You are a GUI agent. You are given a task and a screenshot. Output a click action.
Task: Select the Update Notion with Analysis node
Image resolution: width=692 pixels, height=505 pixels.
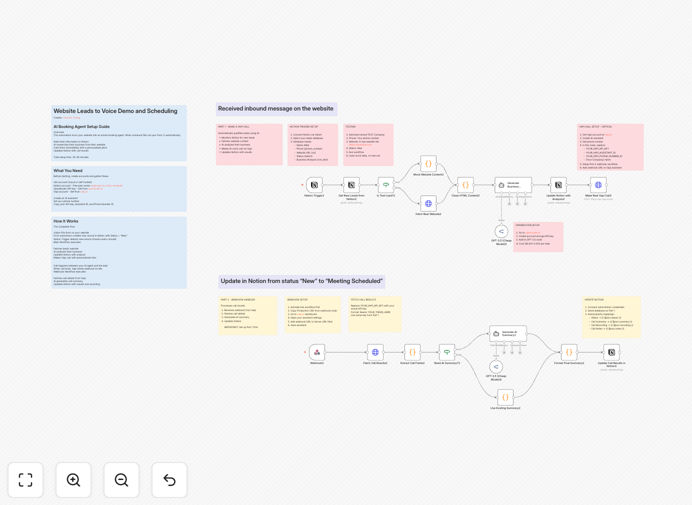tap(558, 185)
